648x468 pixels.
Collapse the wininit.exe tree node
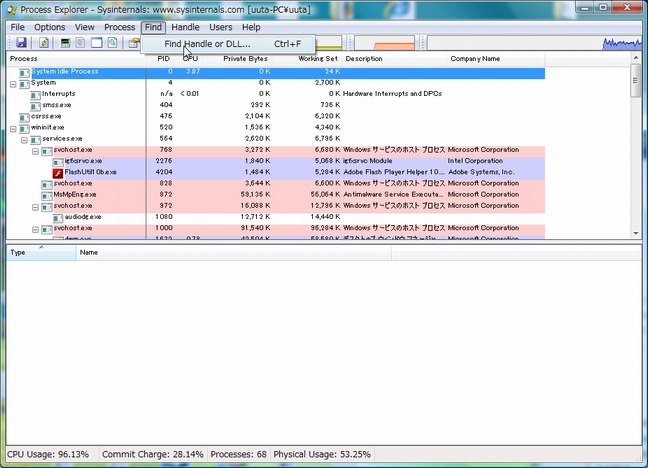coord(13,129)
